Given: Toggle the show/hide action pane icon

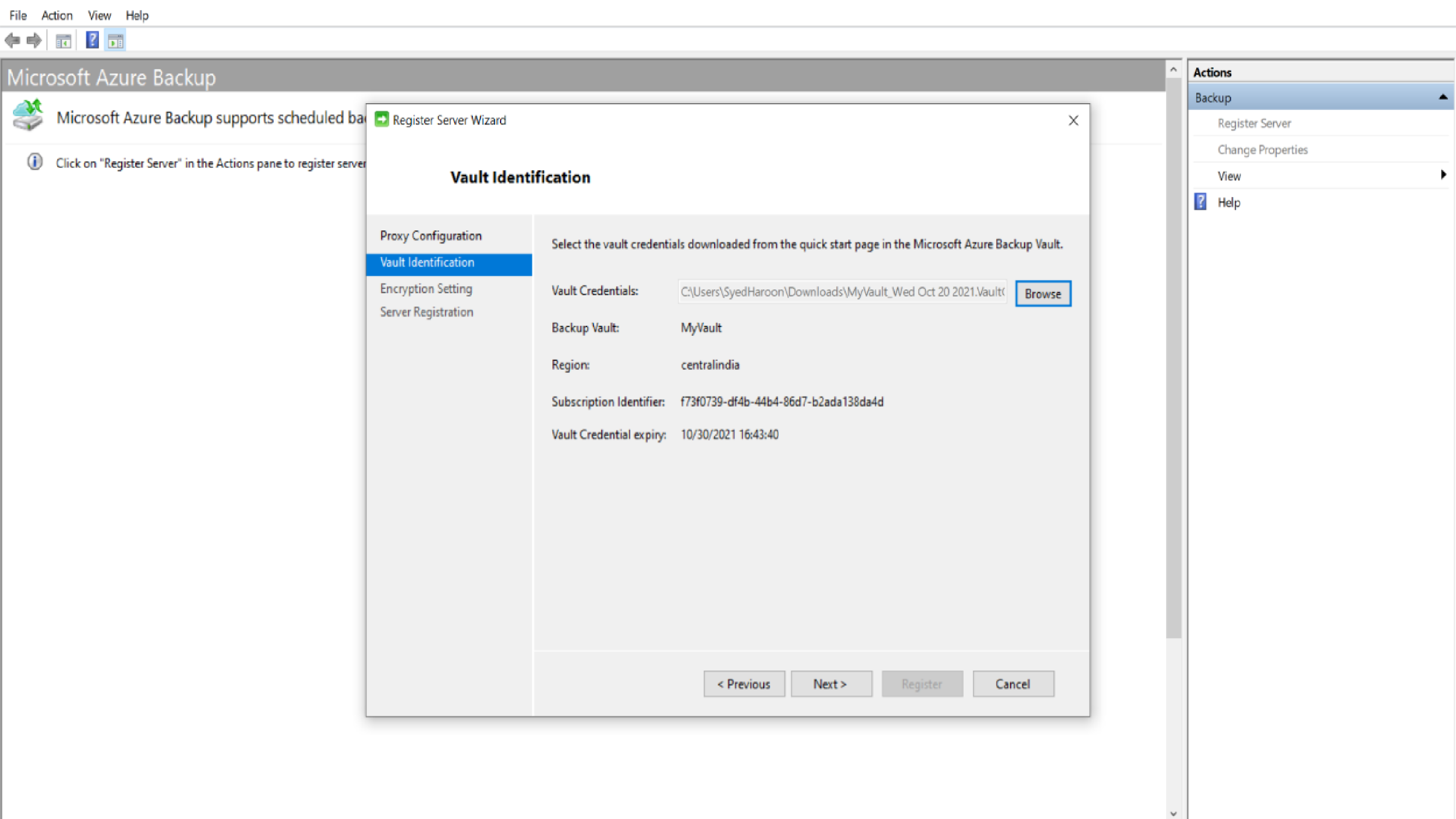Looking at the screenshot, I should 115,41.
